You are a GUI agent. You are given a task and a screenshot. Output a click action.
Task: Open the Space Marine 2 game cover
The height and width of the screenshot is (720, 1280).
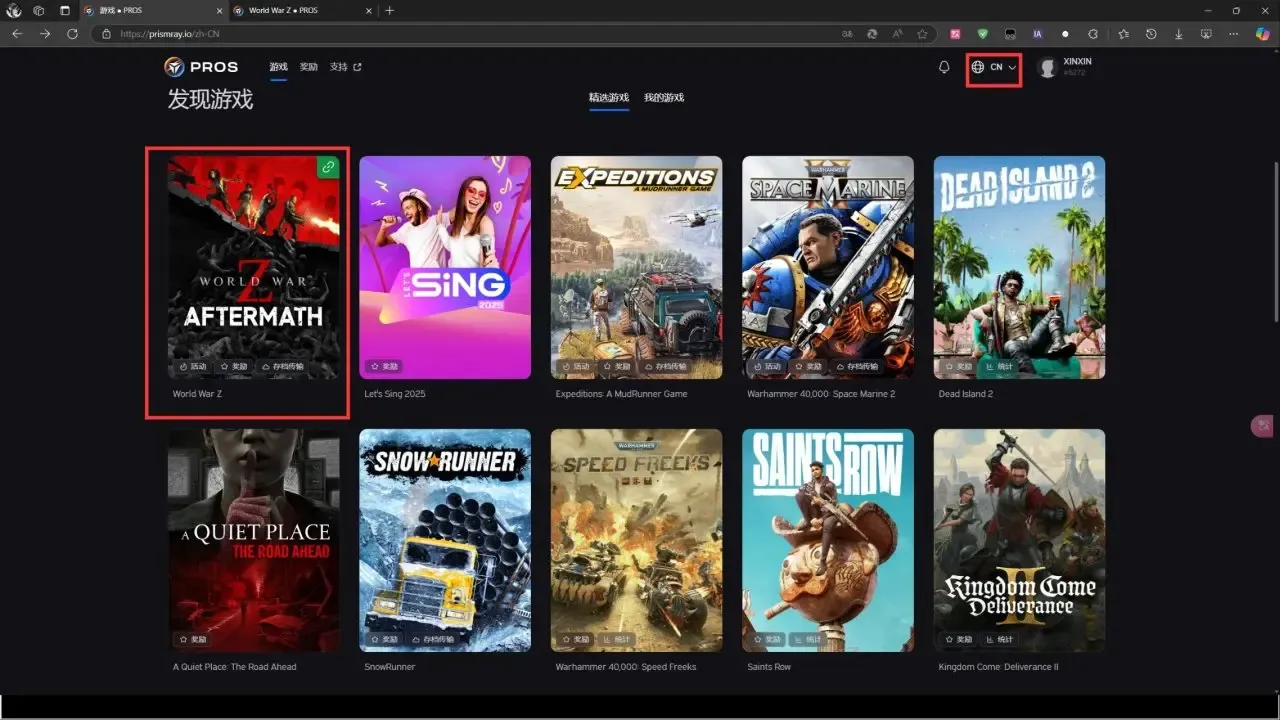coord(828,267)
